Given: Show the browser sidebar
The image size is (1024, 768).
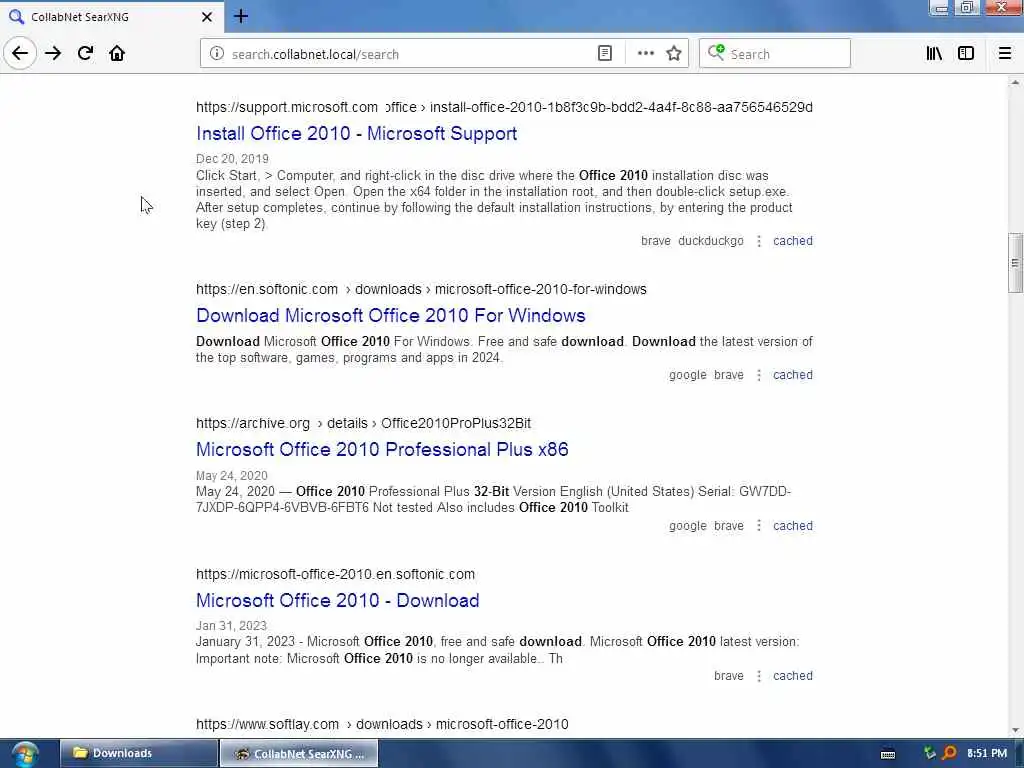Looking at the screenshot, I should tap(966, 54).
